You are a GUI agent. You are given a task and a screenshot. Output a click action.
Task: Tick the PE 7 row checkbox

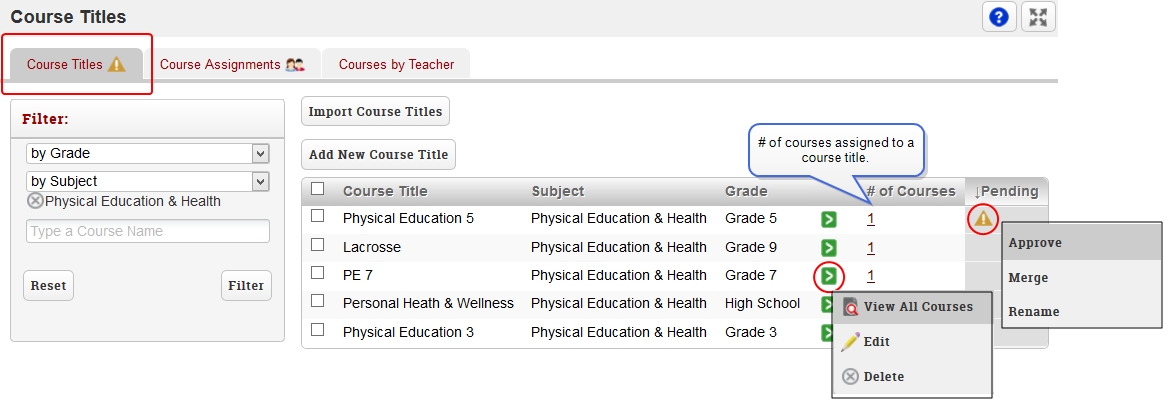[318, 273]
